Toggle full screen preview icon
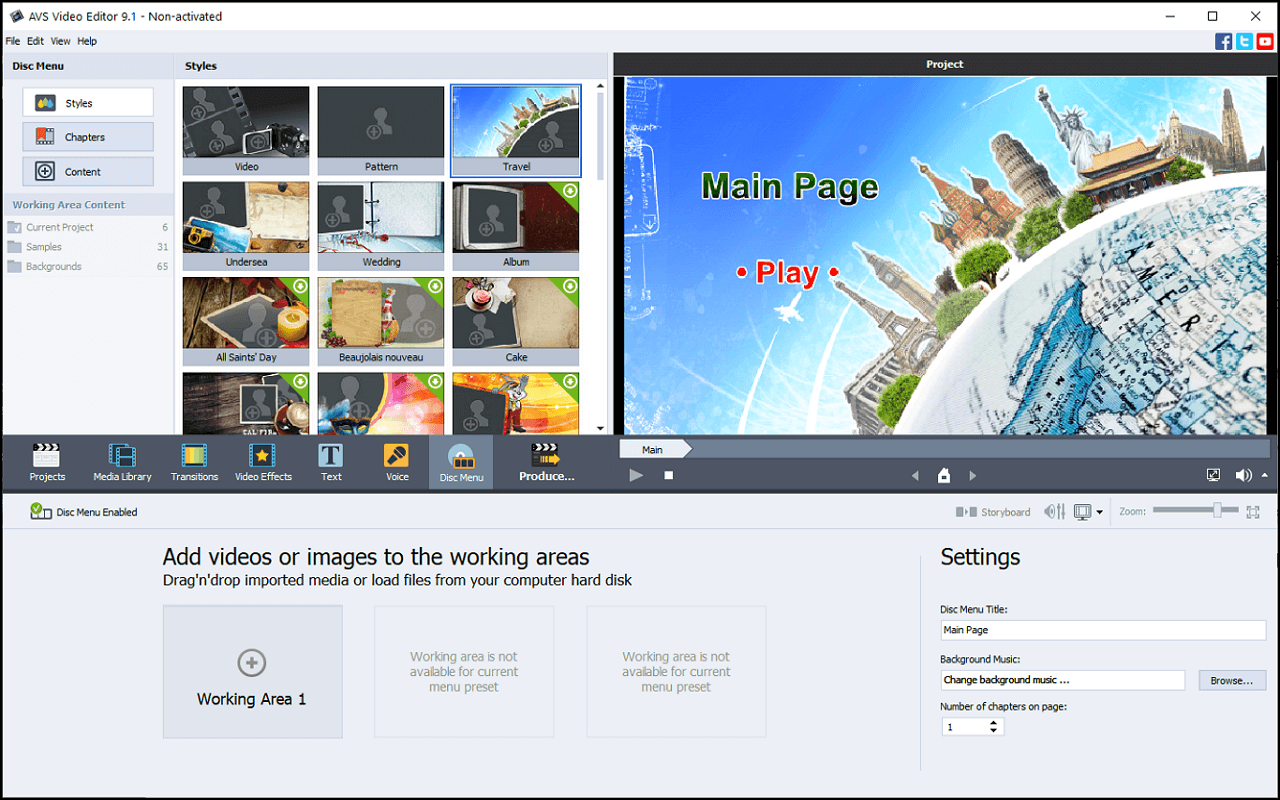The image size is (1280, 800). [1213, 476]
